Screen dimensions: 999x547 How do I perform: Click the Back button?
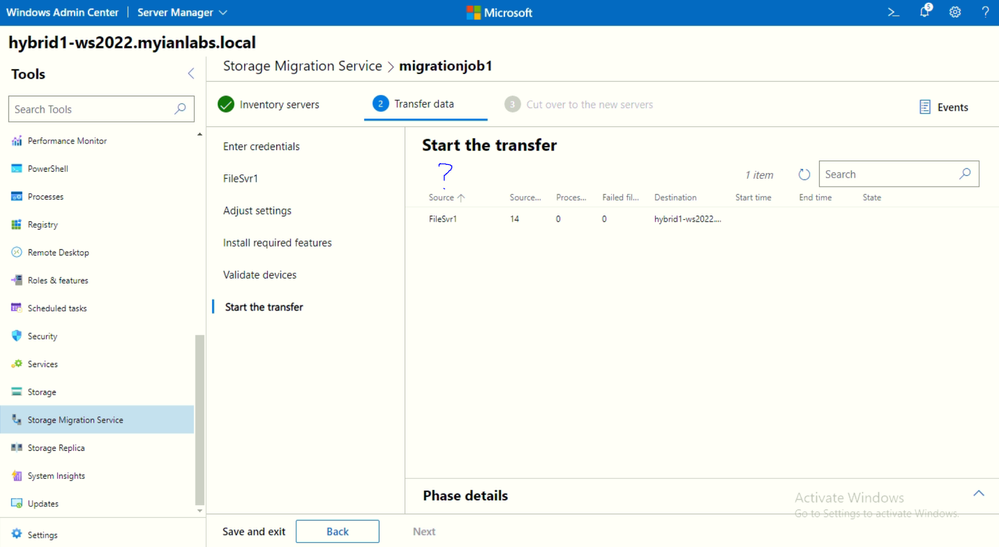[338, 532]
